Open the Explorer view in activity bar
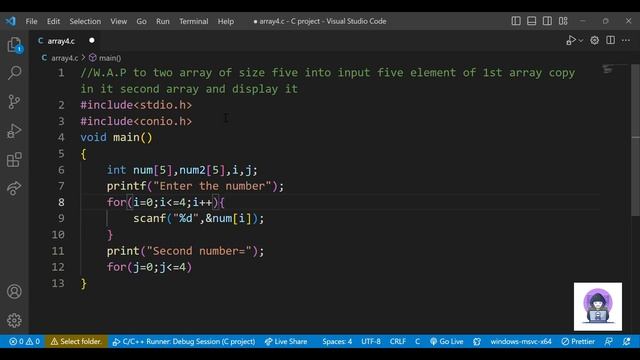640x360 pixels. pyautogui.click(x=14, y=44)
